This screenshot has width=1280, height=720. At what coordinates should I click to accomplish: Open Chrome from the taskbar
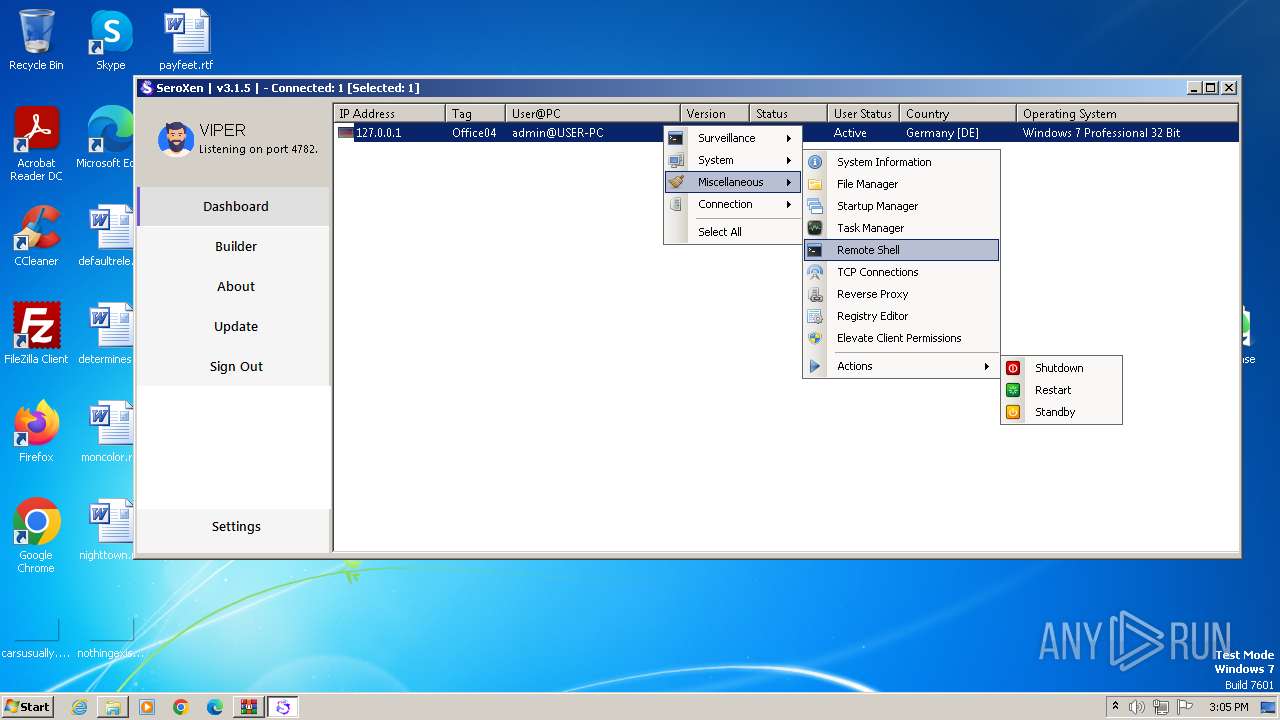point(181,707)
